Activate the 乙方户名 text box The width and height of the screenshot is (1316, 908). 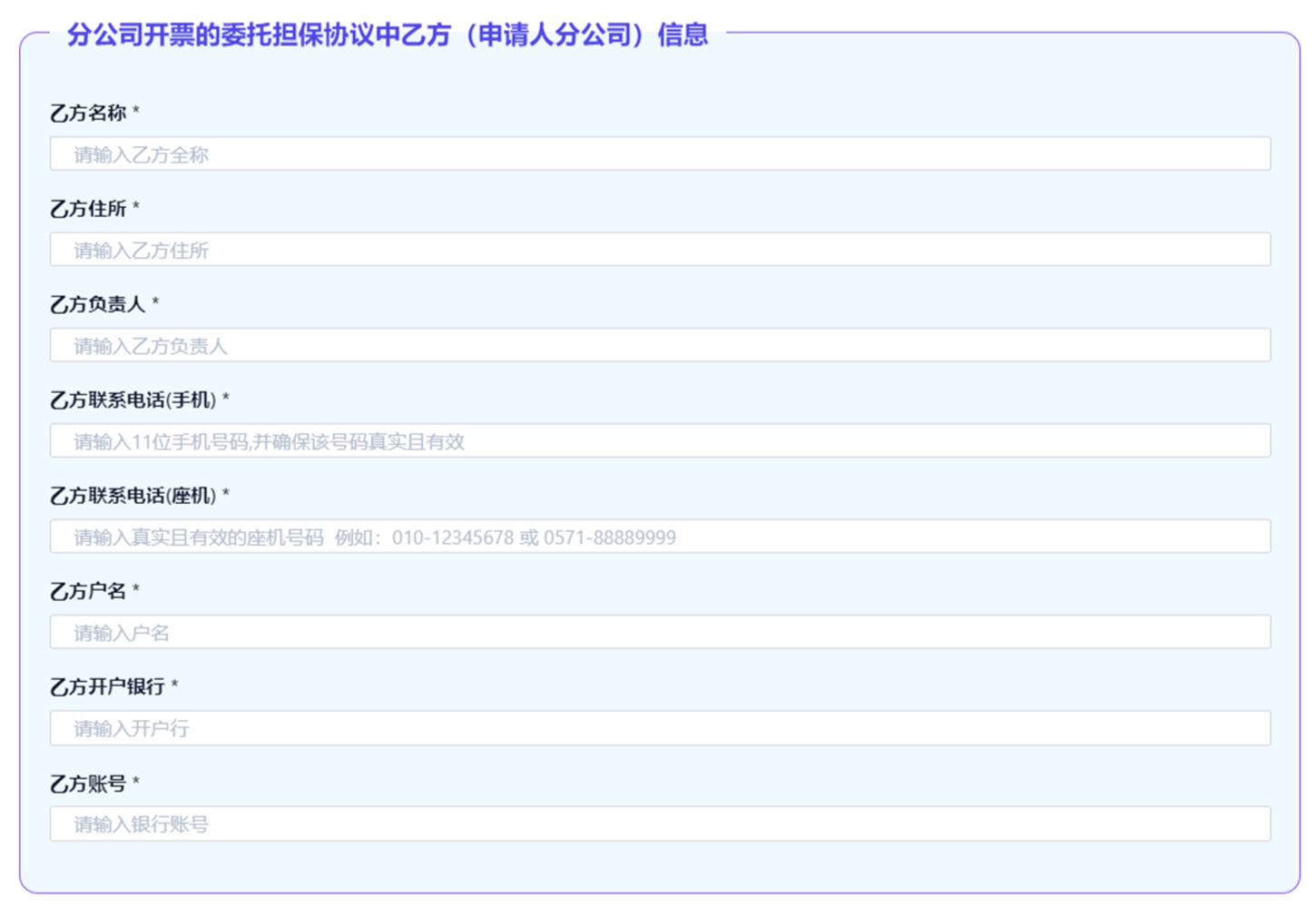[660, 633]
